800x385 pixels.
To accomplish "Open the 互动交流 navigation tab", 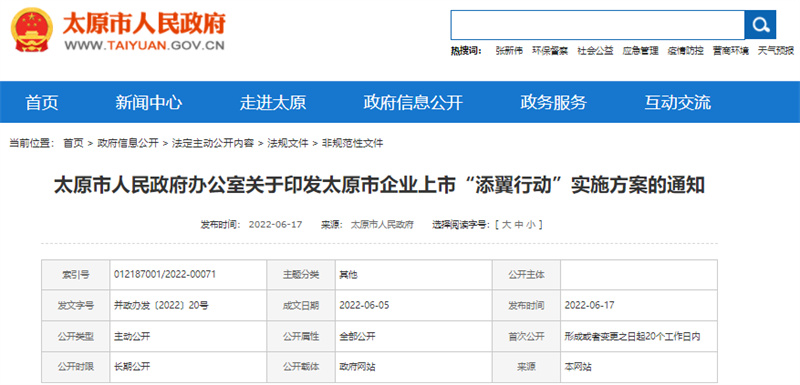I will click(x=678, y=102).
